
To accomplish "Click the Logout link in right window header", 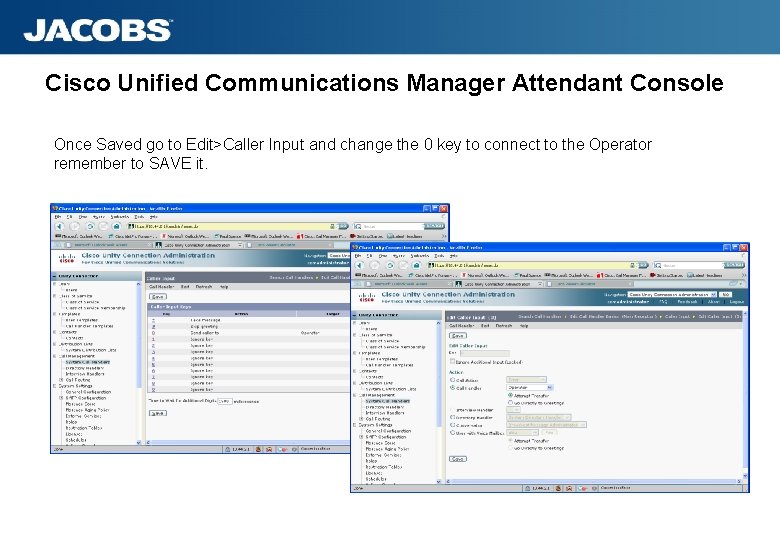I will click(736, 302).
